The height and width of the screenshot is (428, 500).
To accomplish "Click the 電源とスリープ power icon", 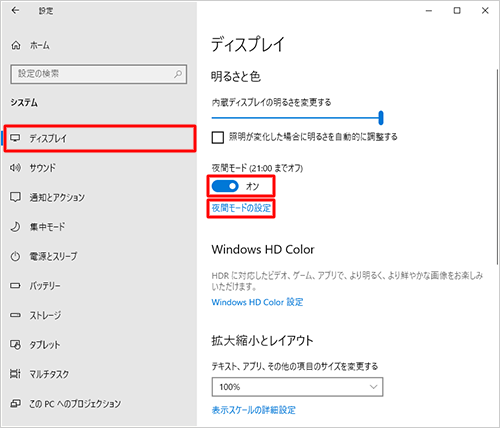I will tap(15, 256).
